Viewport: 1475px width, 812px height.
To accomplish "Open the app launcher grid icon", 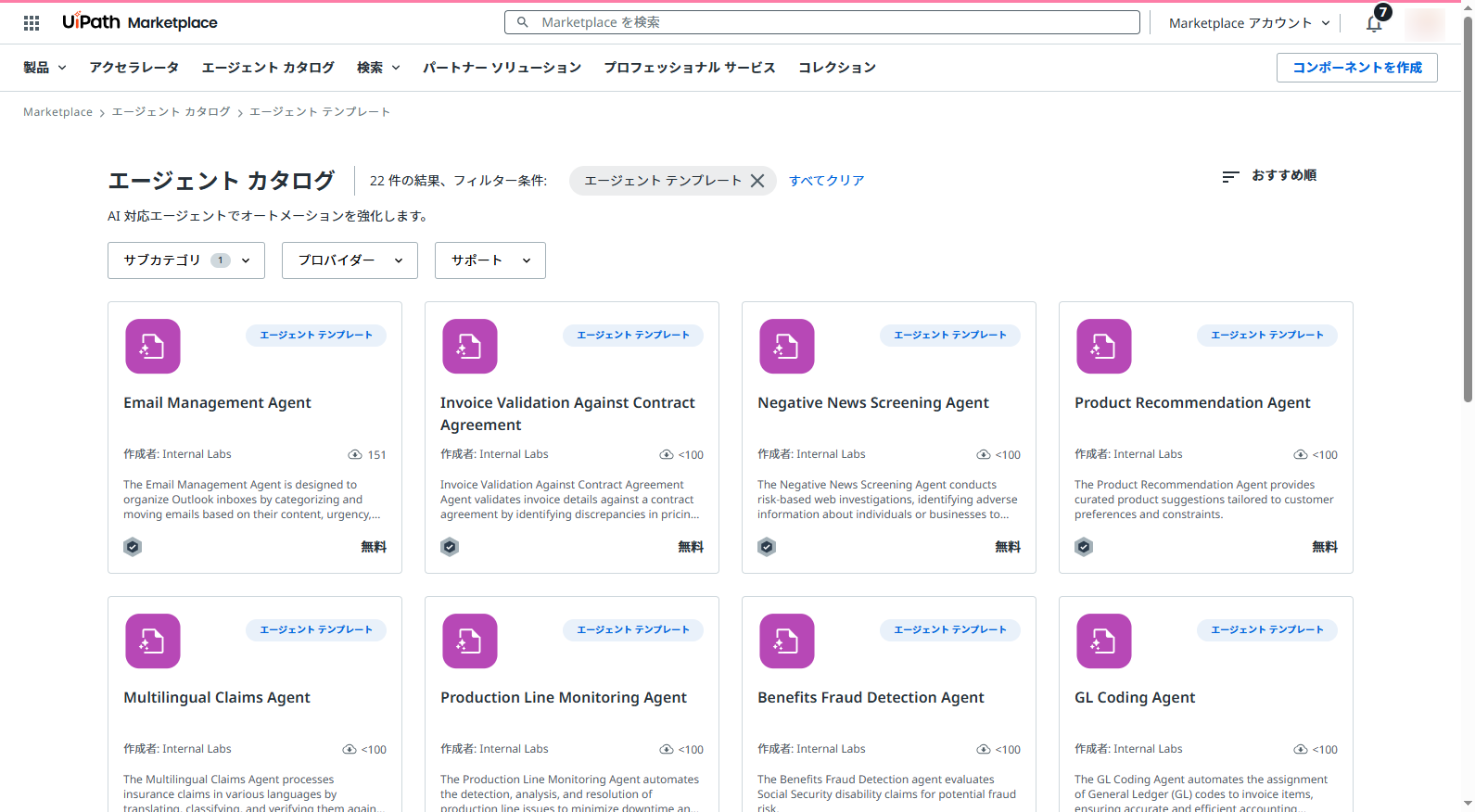I will point(32,23).
